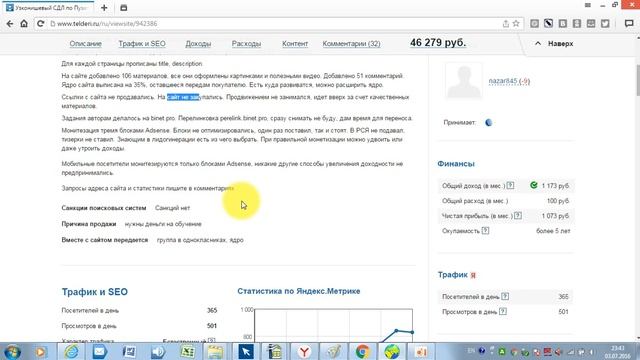Click the Twitter bird extension icon
Viewport: 640px width, 360px height.
point(605,24)
